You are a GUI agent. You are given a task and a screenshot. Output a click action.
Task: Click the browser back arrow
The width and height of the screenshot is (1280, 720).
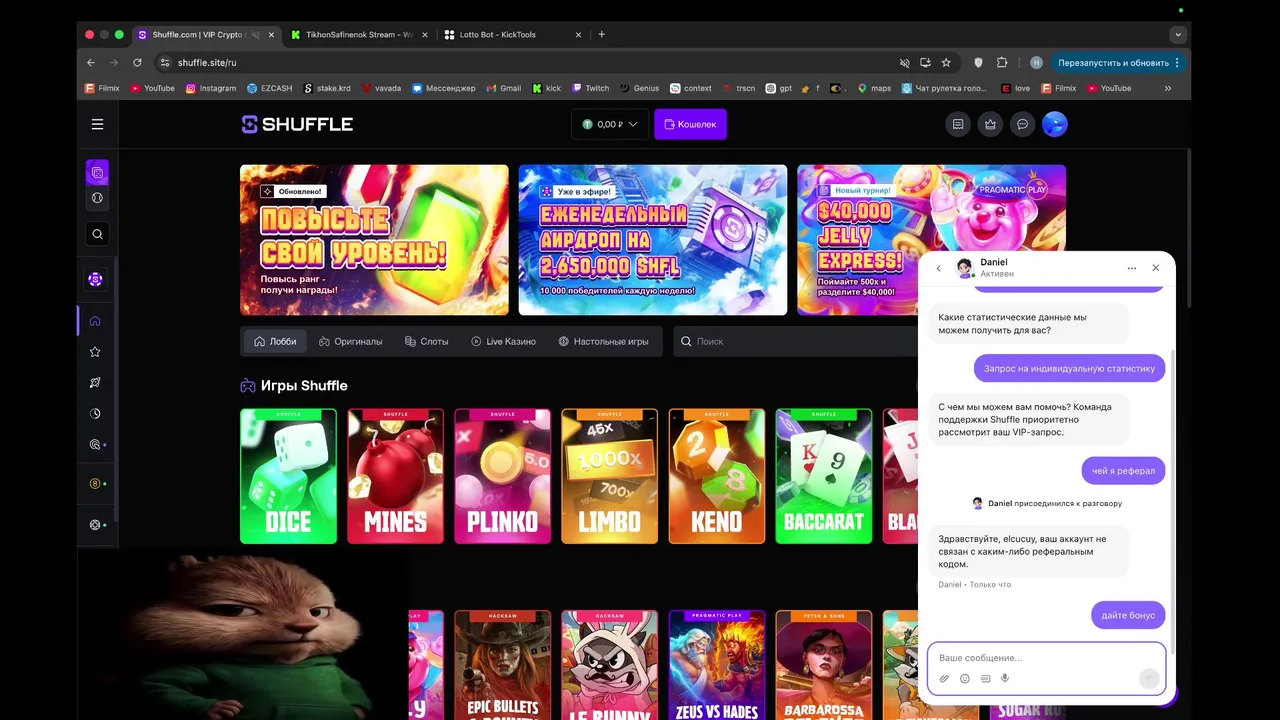(x=91, y=62)
